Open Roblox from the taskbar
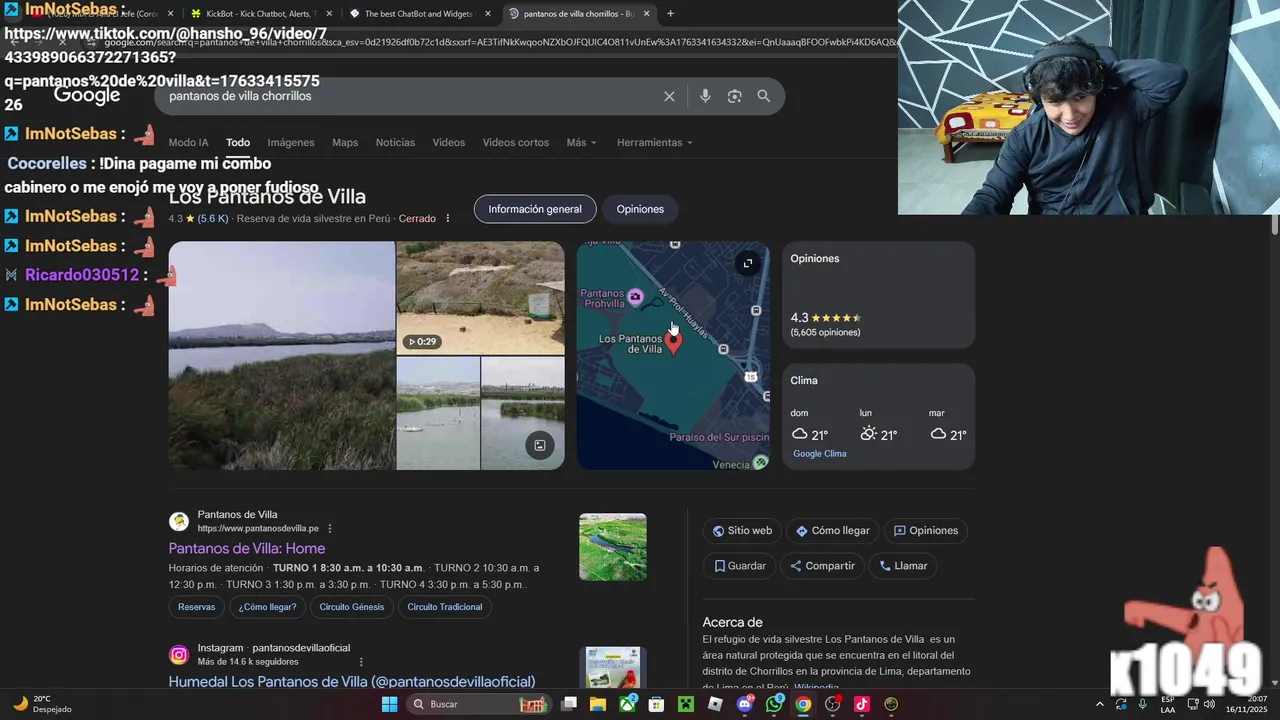1280x720 pixels. [715, 704]
